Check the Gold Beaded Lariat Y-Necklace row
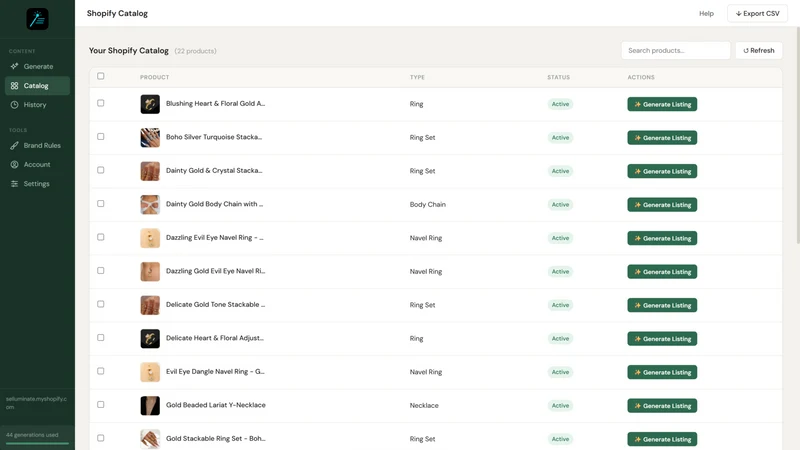Screen dimensions: 800x450 101,405
